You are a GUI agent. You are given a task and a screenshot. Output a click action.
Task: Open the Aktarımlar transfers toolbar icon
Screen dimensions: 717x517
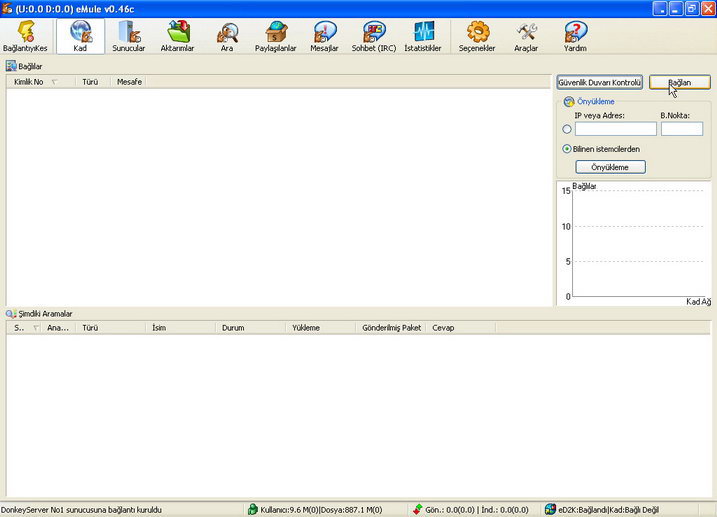point(177,36)
